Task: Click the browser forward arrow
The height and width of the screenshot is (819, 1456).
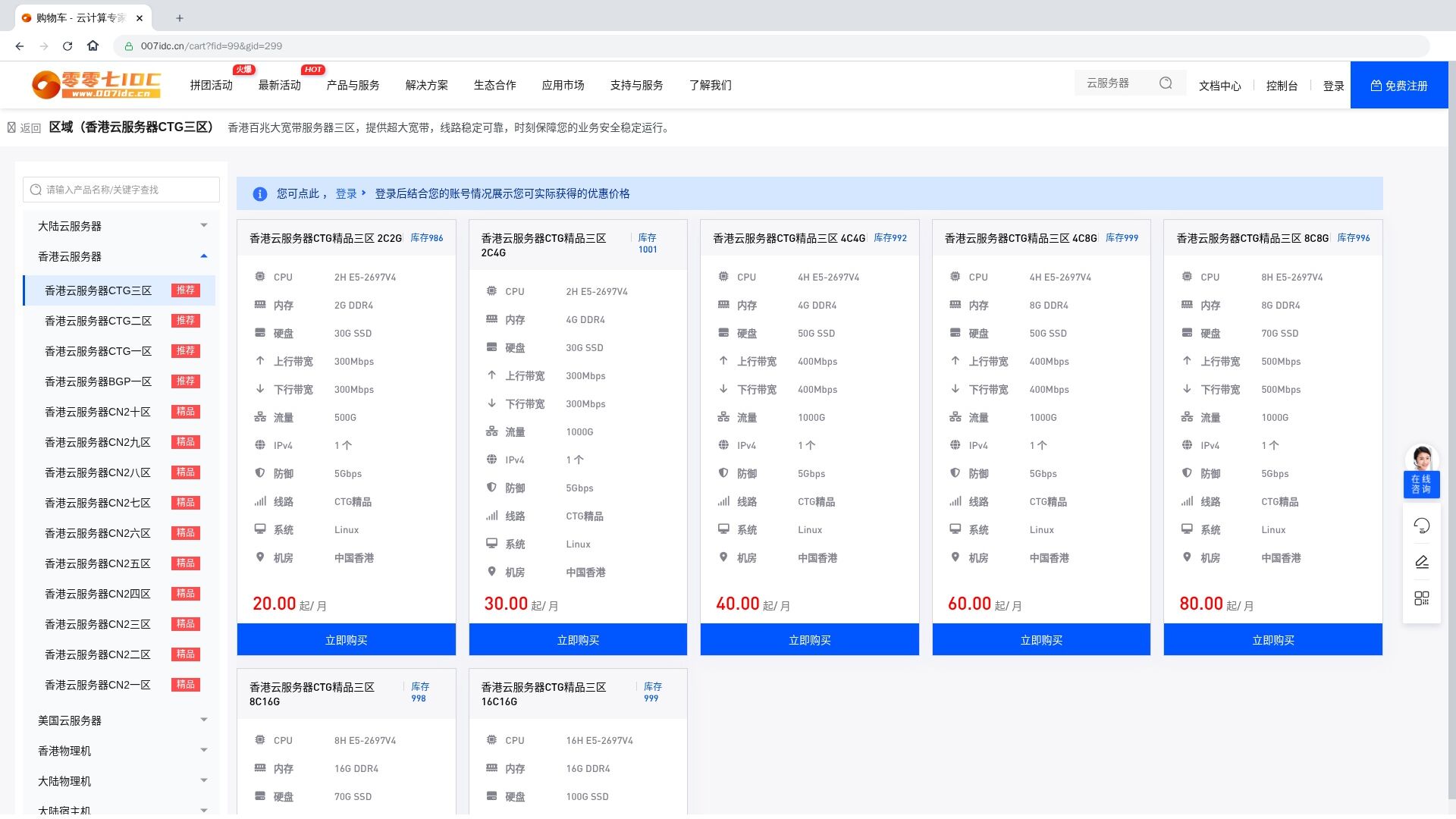Action: coord(44,45)
